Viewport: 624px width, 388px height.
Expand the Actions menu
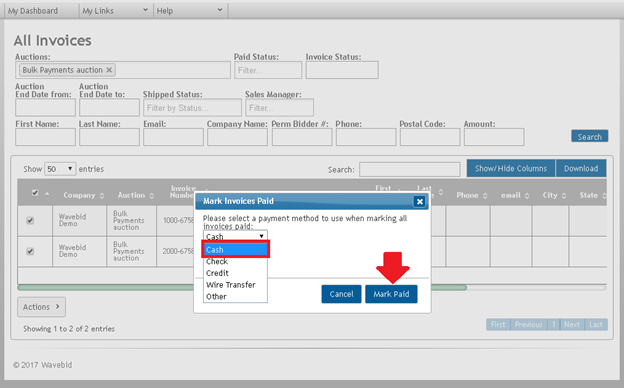tap(41, 307)
